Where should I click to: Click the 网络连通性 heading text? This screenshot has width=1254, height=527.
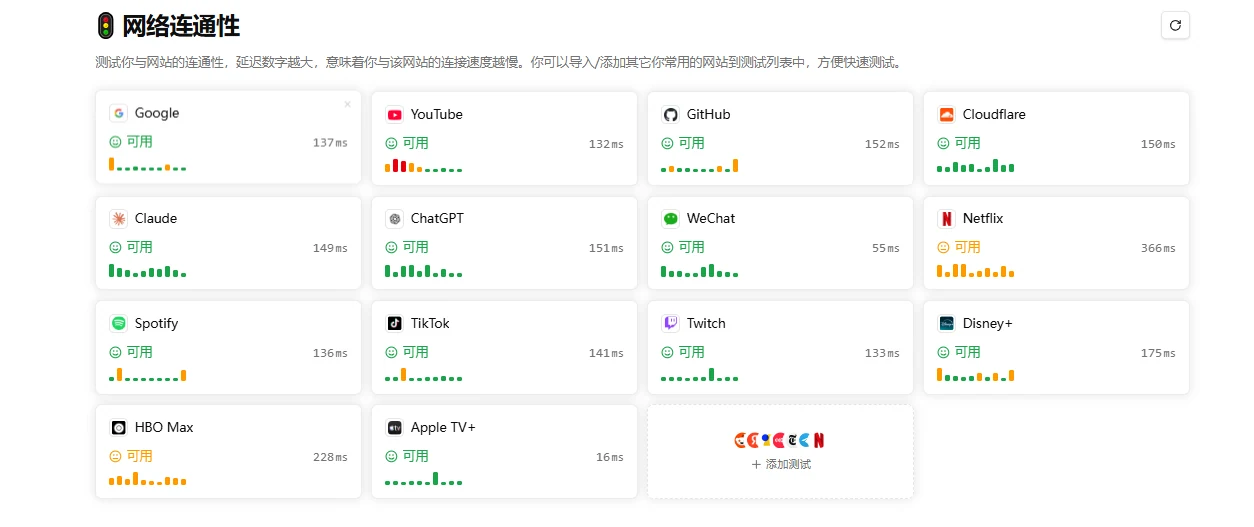click(x=181, y=26)
